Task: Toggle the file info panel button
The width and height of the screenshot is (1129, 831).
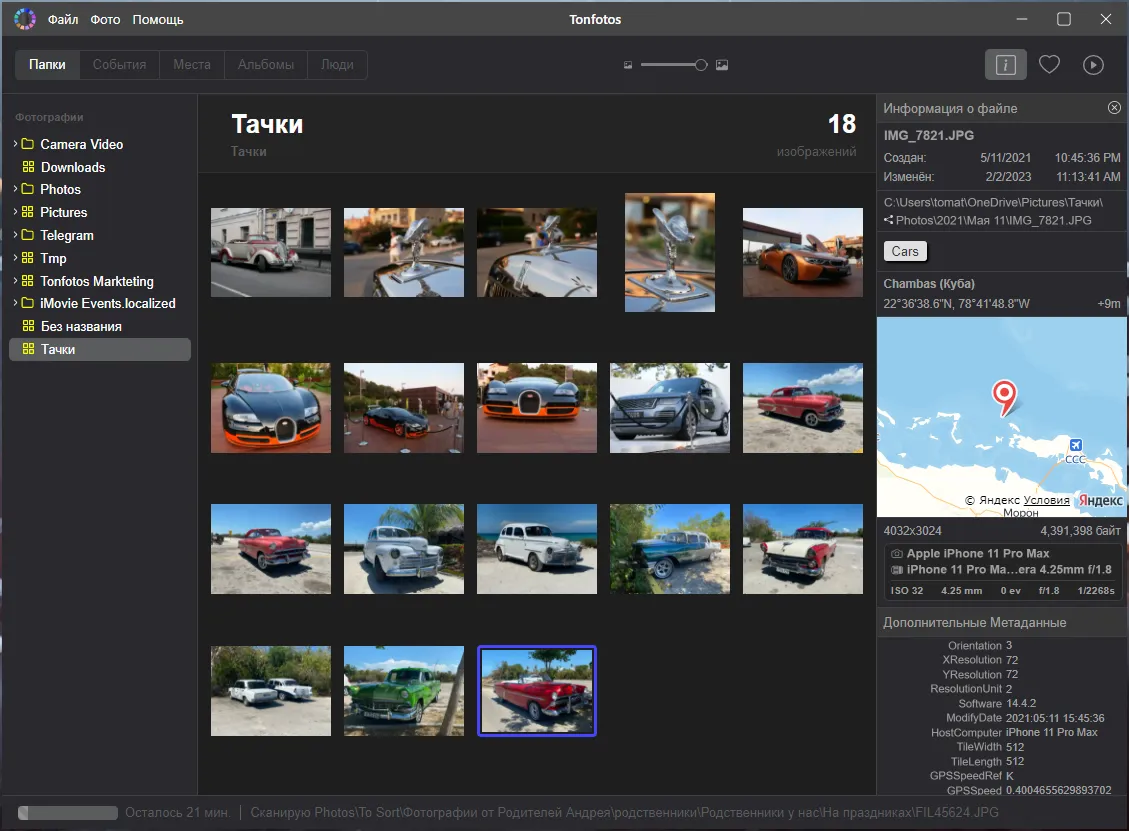Action: point(1005,65)
